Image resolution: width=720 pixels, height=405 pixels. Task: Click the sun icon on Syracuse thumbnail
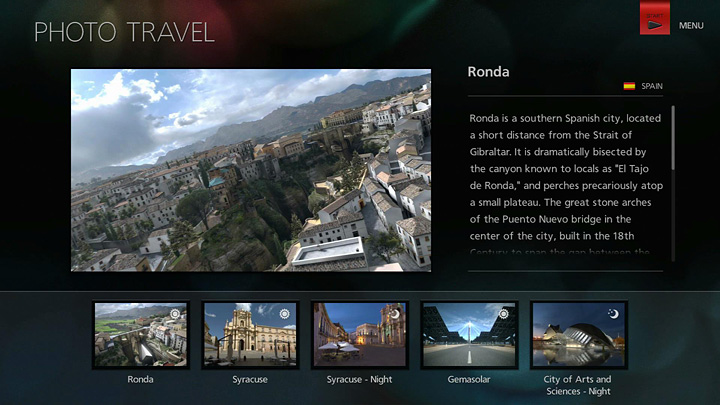pos(284,314)
